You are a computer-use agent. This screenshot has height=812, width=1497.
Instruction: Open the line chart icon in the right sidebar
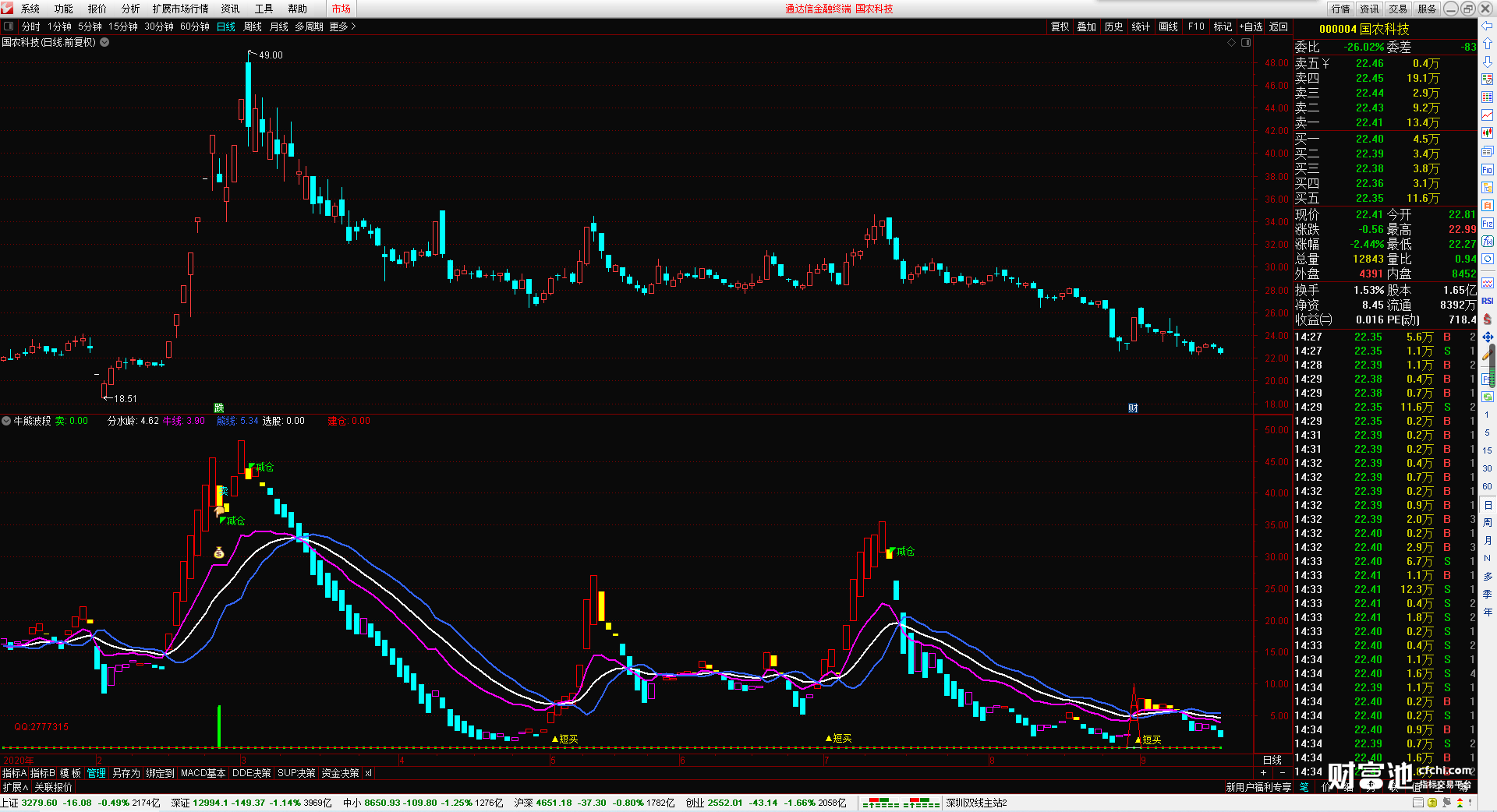(1487, 115)
